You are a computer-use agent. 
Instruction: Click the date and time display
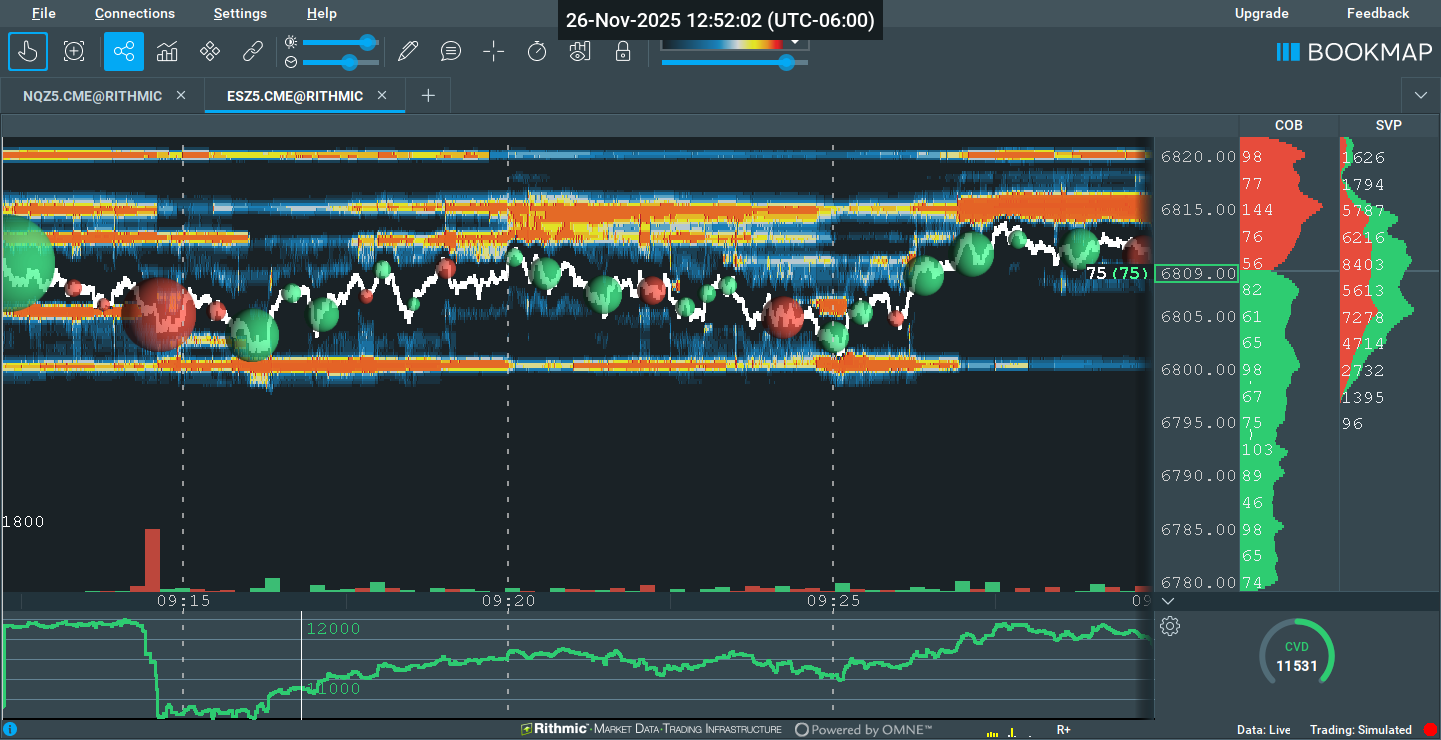click(x=720, y=20)
